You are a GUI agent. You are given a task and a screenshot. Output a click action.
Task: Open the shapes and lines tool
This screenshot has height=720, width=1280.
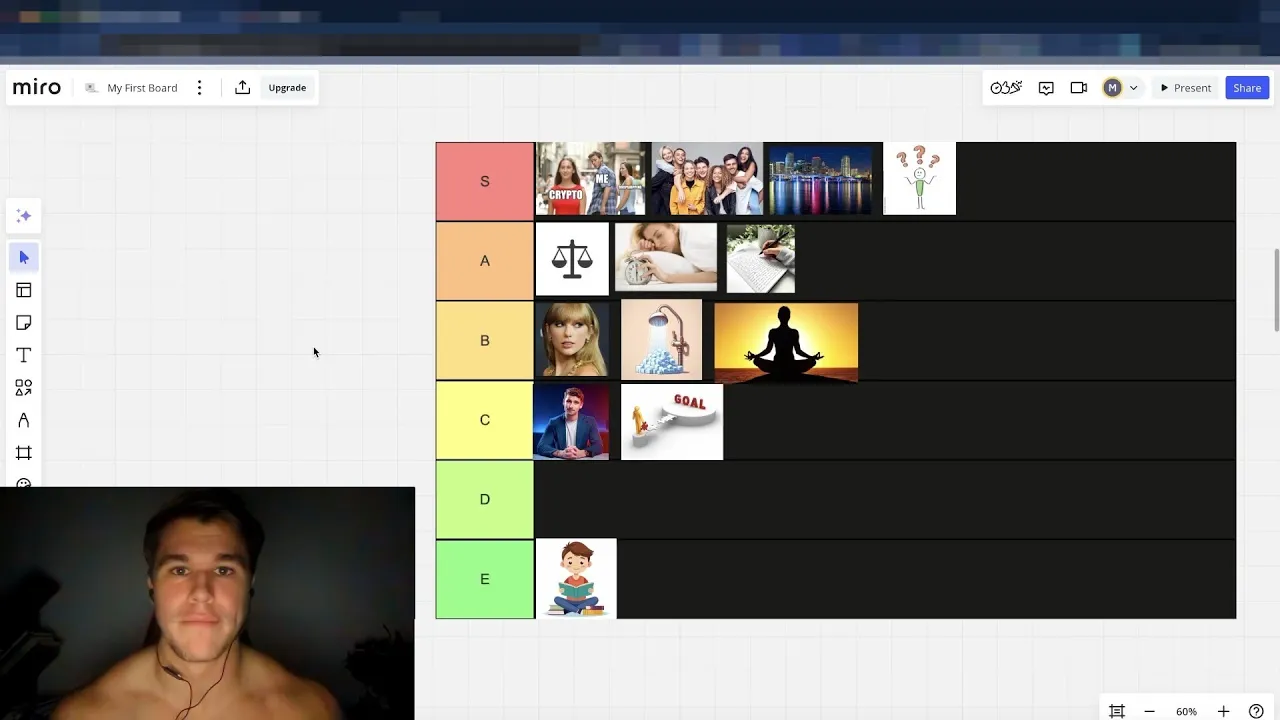(x=24, y=388)
